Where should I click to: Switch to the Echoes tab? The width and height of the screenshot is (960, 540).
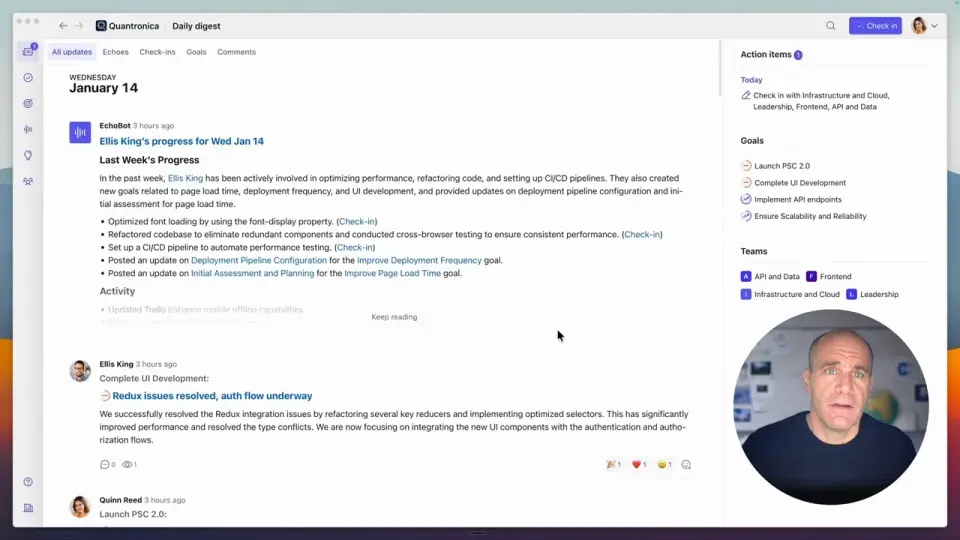tap(115, 52)
